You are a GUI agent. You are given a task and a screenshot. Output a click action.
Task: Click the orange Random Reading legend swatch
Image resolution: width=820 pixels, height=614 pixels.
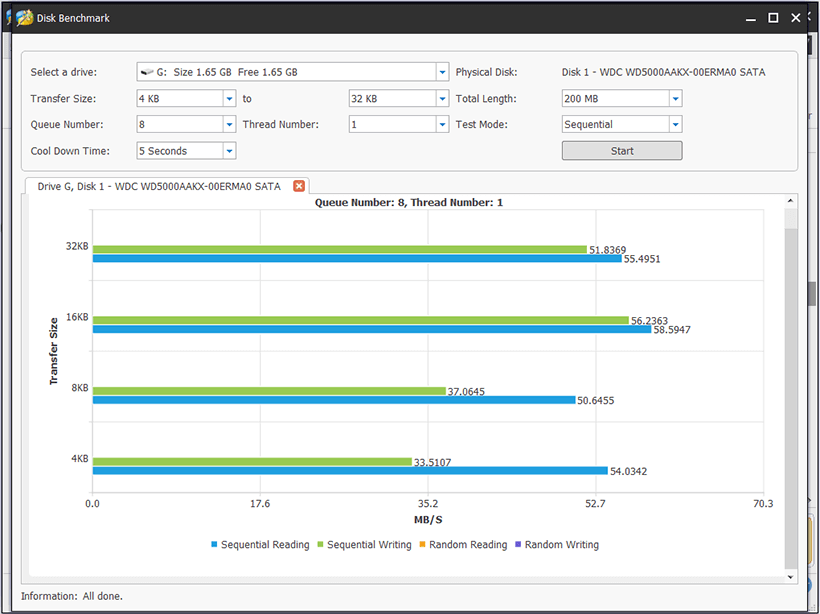[423, 544]
